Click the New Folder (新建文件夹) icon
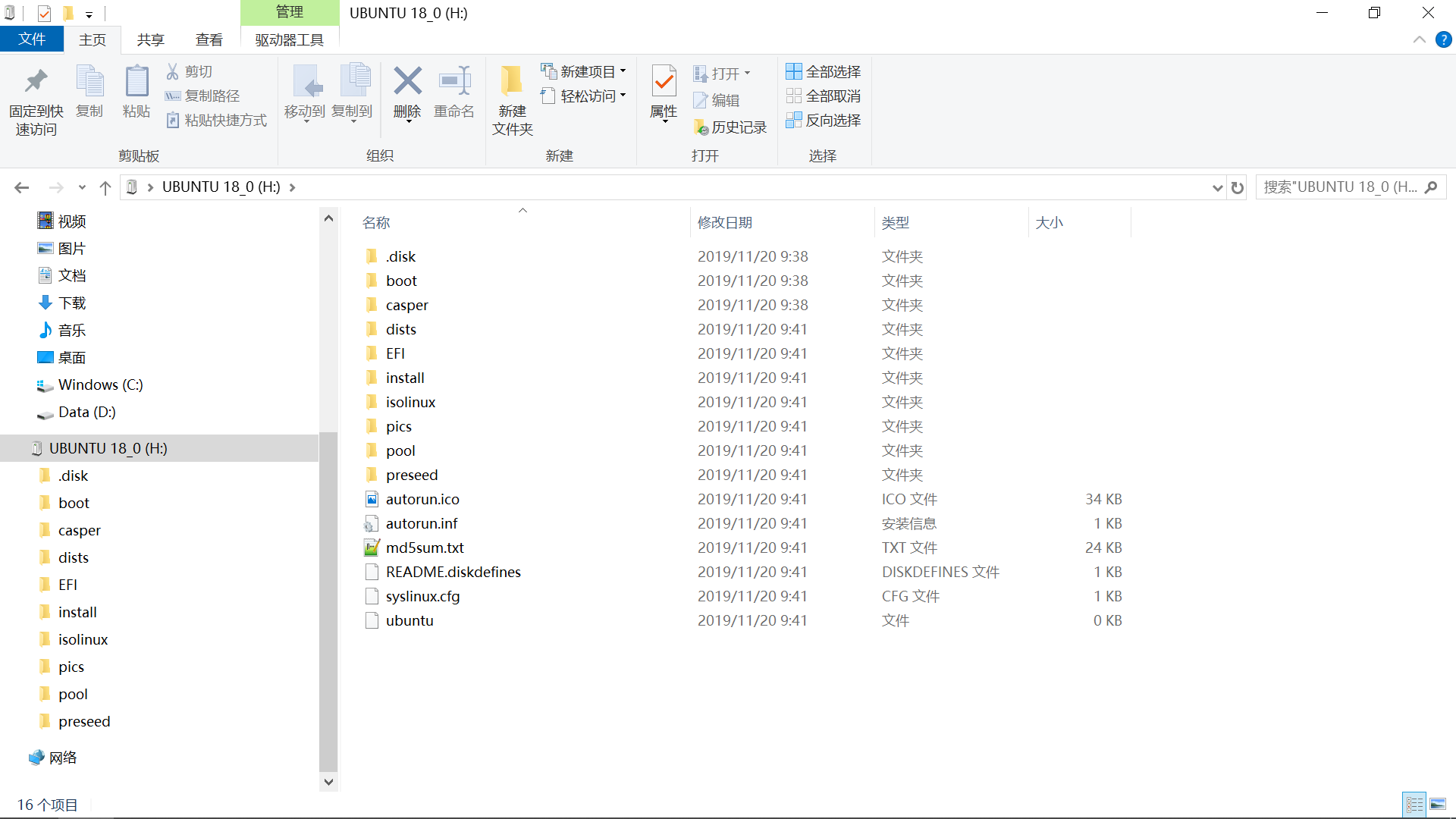The width and height of the screenshot is (1456, 819). [512, 83]
